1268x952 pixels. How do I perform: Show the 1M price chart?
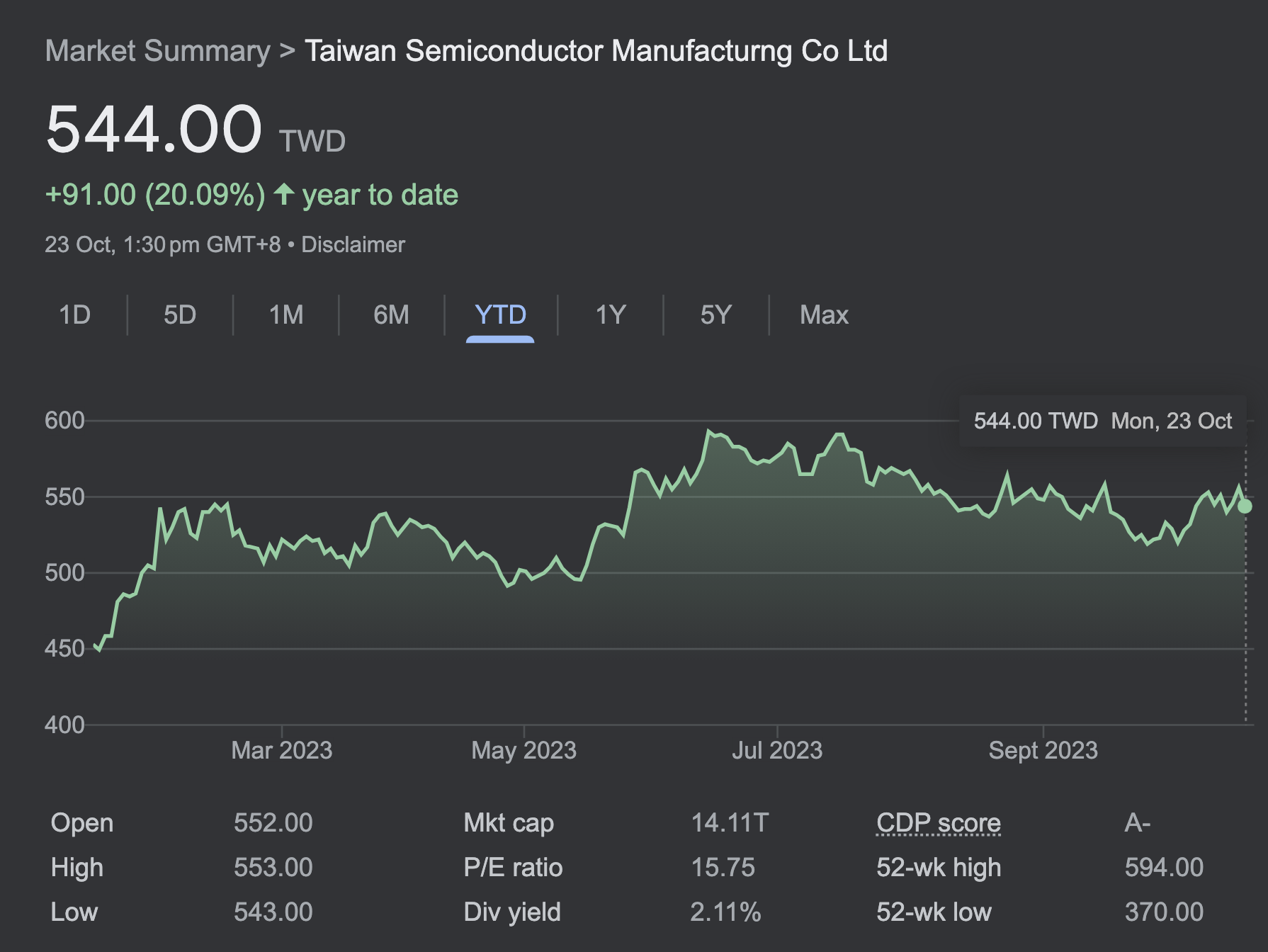[286, 314]
